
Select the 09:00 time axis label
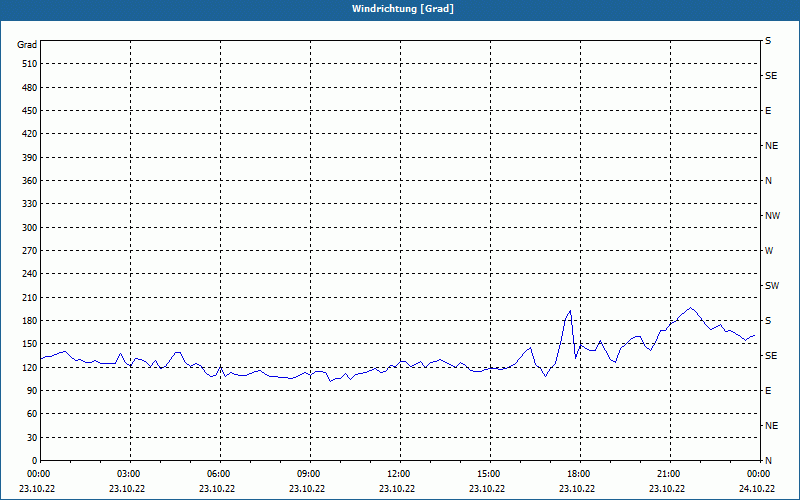(310, 474)
